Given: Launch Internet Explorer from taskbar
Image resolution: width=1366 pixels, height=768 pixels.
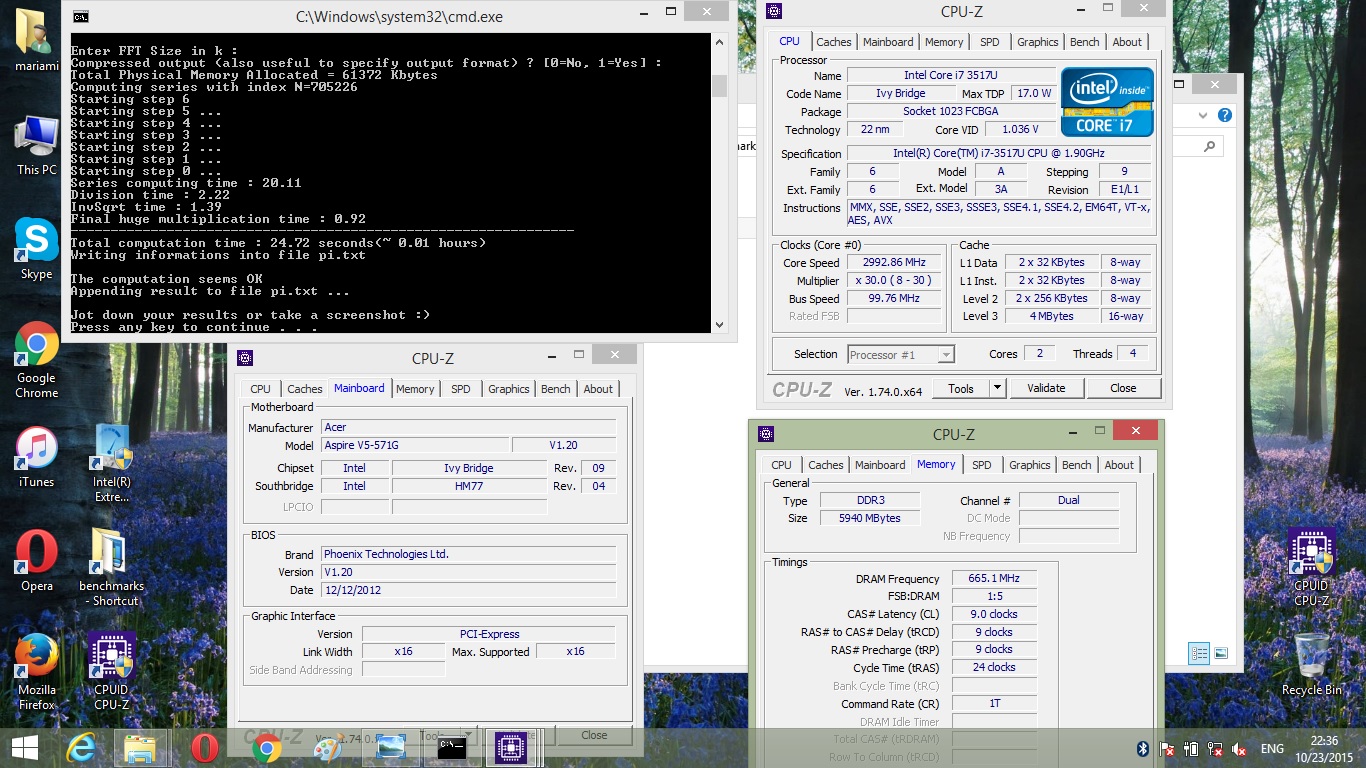Looking at the screenshot, I should click(81, 748).
